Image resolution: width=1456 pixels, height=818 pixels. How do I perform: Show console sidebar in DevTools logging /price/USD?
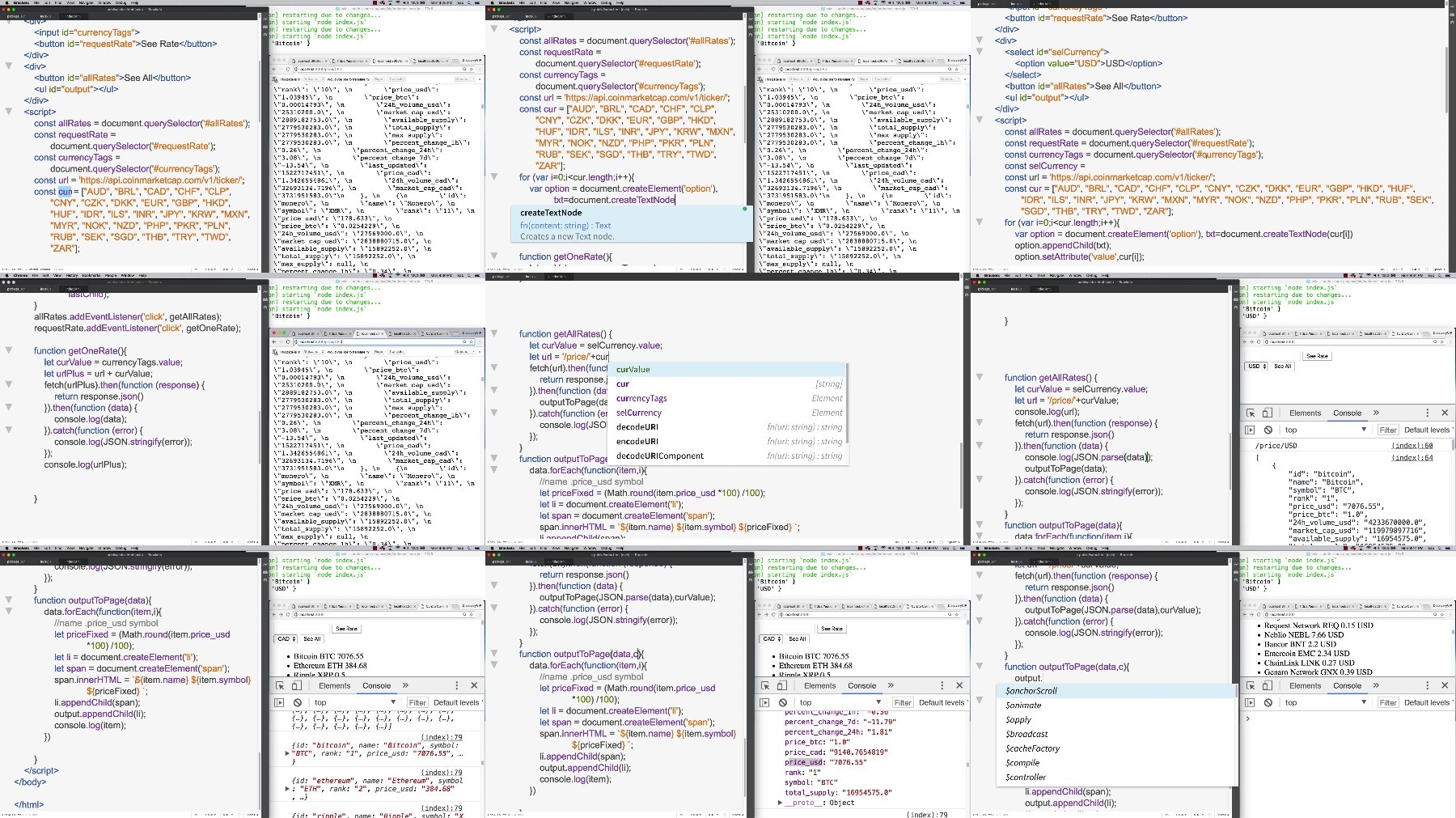1250,430
